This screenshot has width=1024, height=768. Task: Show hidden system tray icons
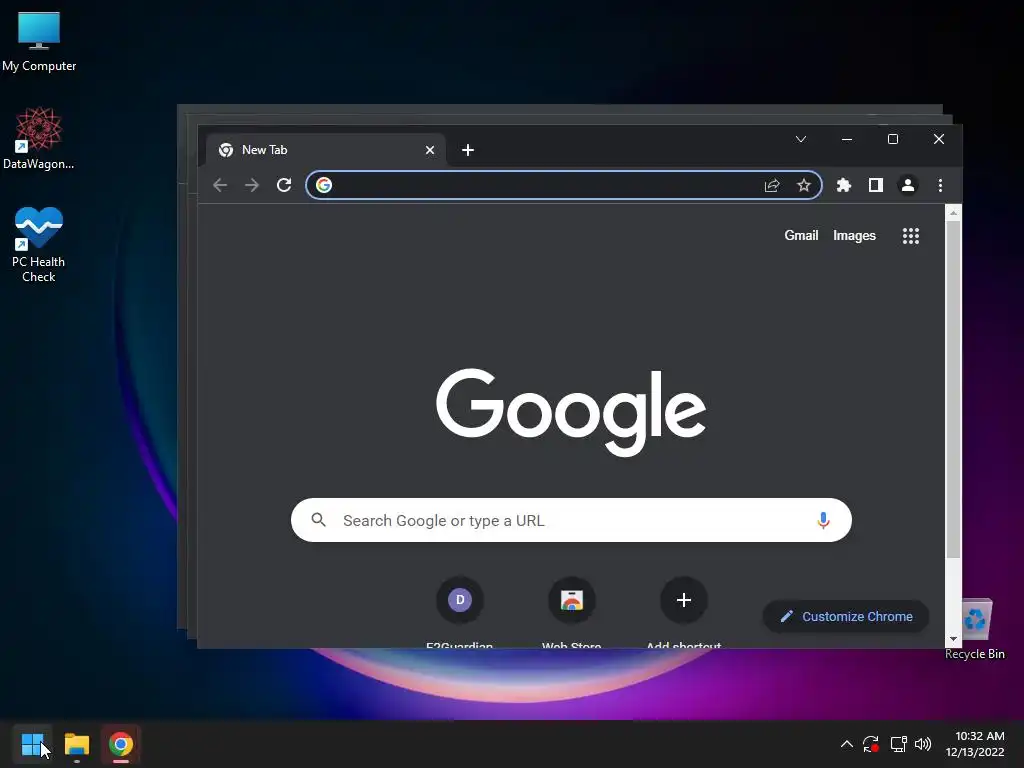(x=846, y=744)
